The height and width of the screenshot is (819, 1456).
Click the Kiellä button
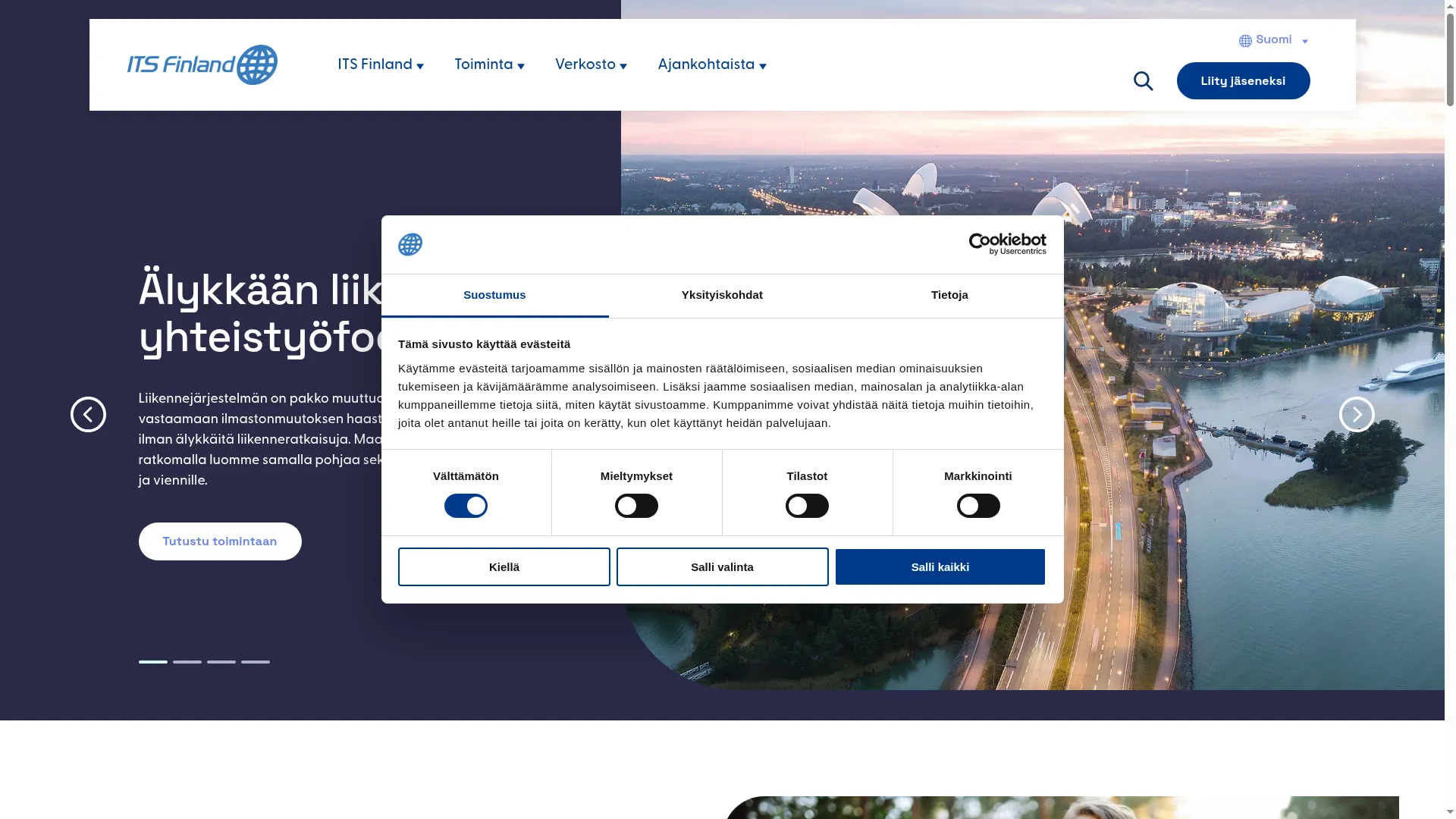coord(504,566)
